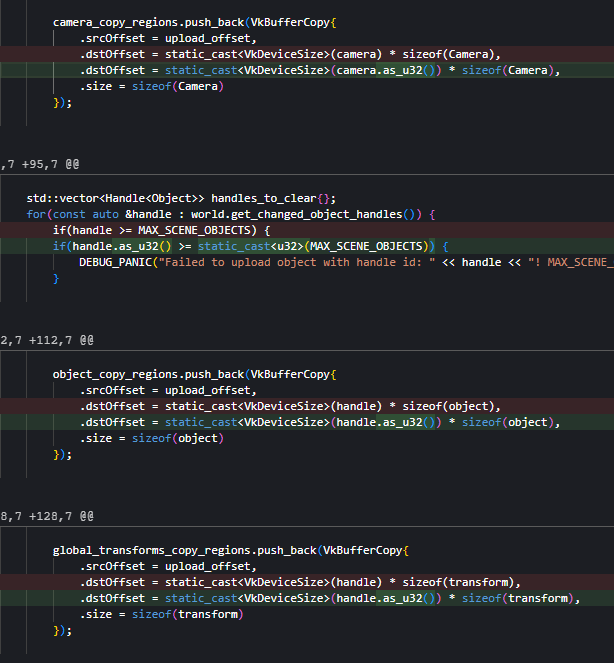Expand the +112,7 hunk header
The image size is (614, 663).
47,339
